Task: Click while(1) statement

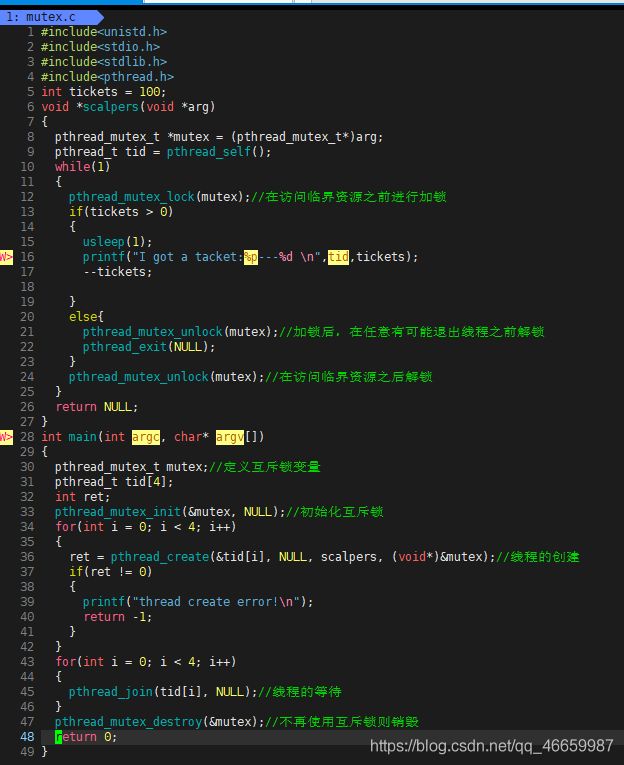Action: click(x=83, y=167)
